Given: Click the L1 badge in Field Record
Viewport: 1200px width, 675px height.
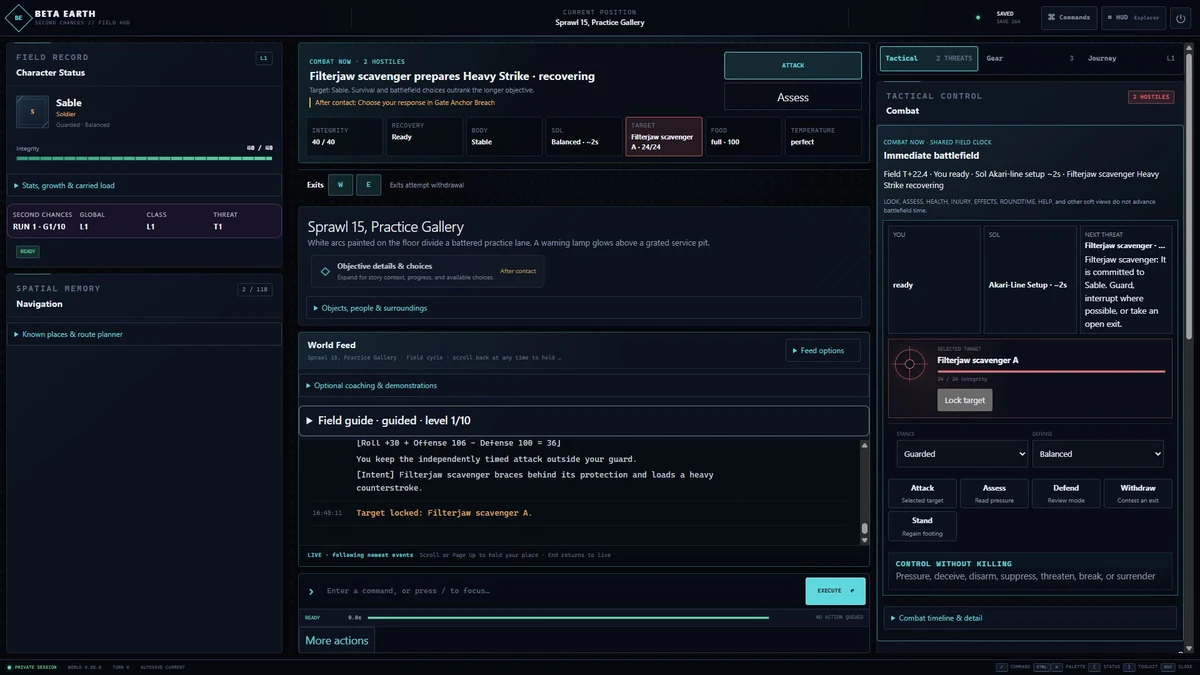Looking at the screenshot, I should (264, 58).
